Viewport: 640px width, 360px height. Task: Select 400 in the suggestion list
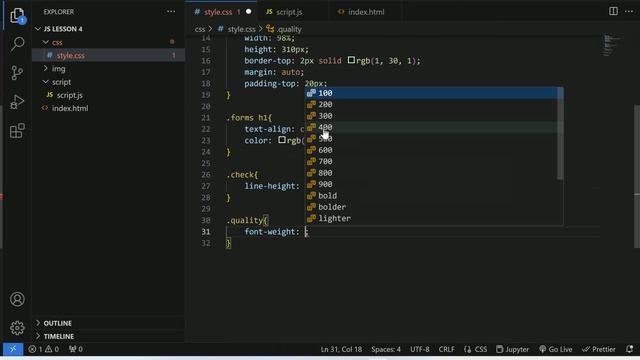(431, 127)
